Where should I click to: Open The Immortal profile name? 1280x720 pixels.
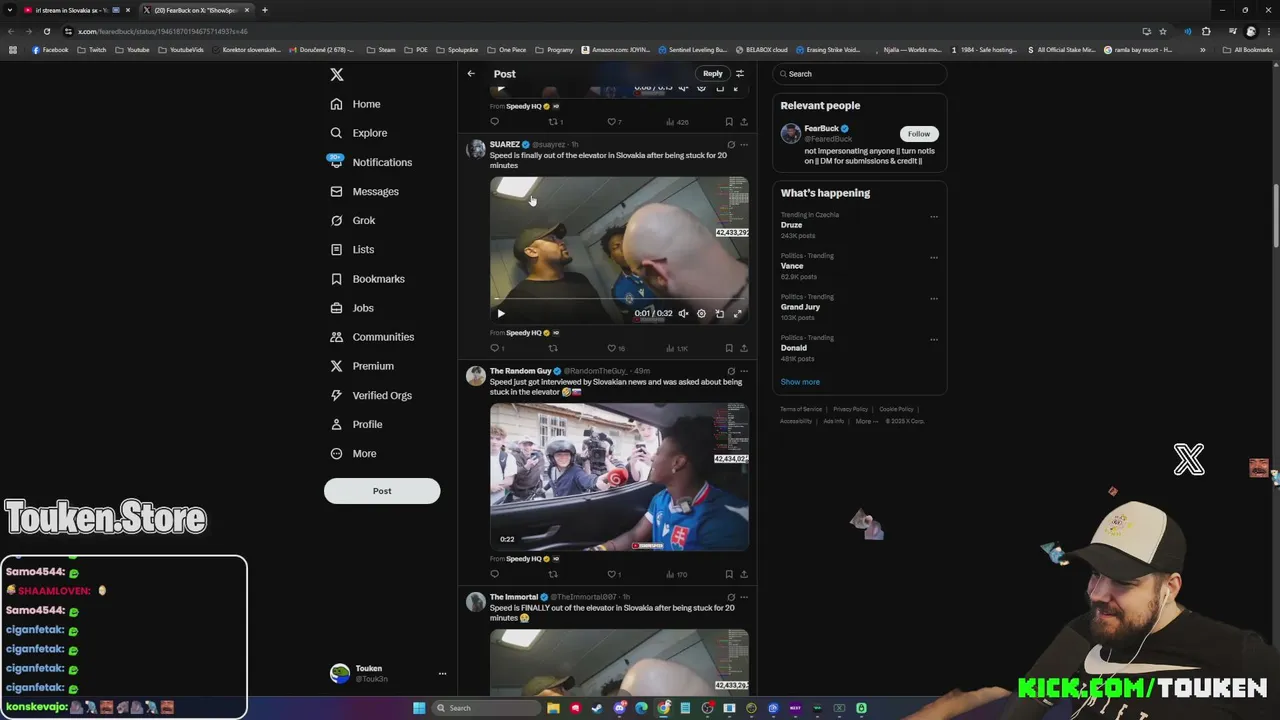pos(514,597)
